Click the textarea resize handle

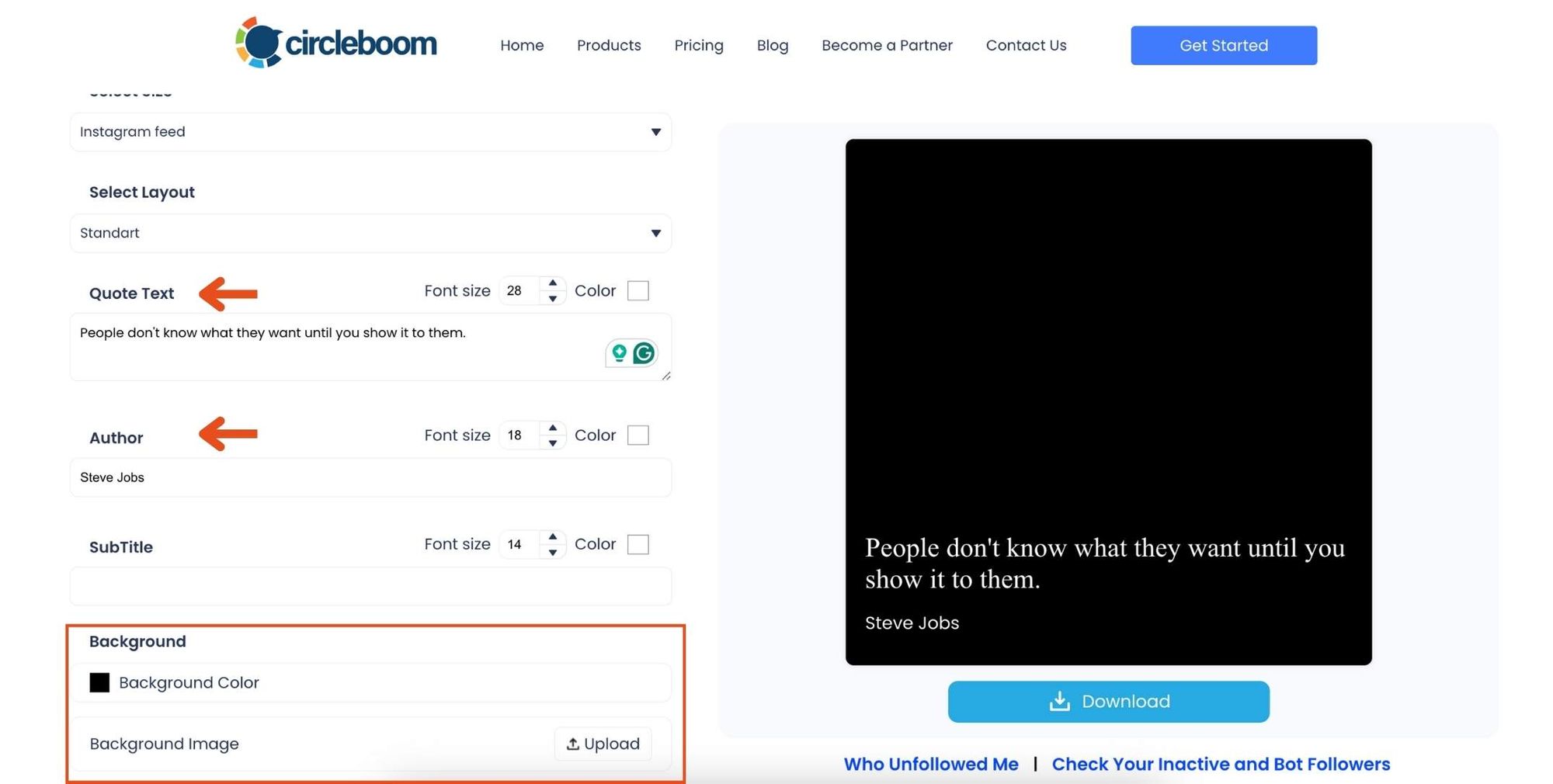666,376
